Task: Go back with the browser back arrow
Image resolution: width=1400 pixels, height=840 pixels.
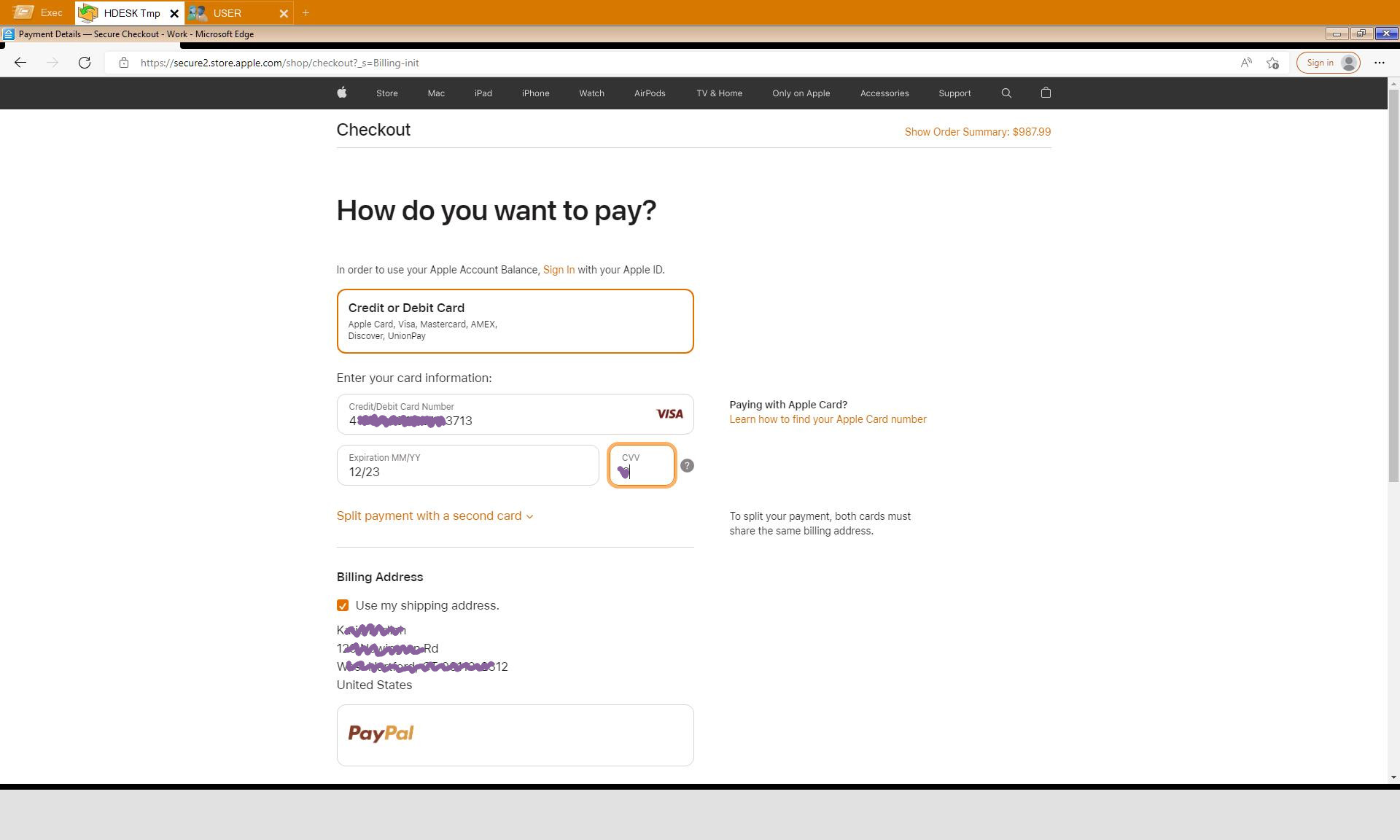Action: [x=20, y=63]
